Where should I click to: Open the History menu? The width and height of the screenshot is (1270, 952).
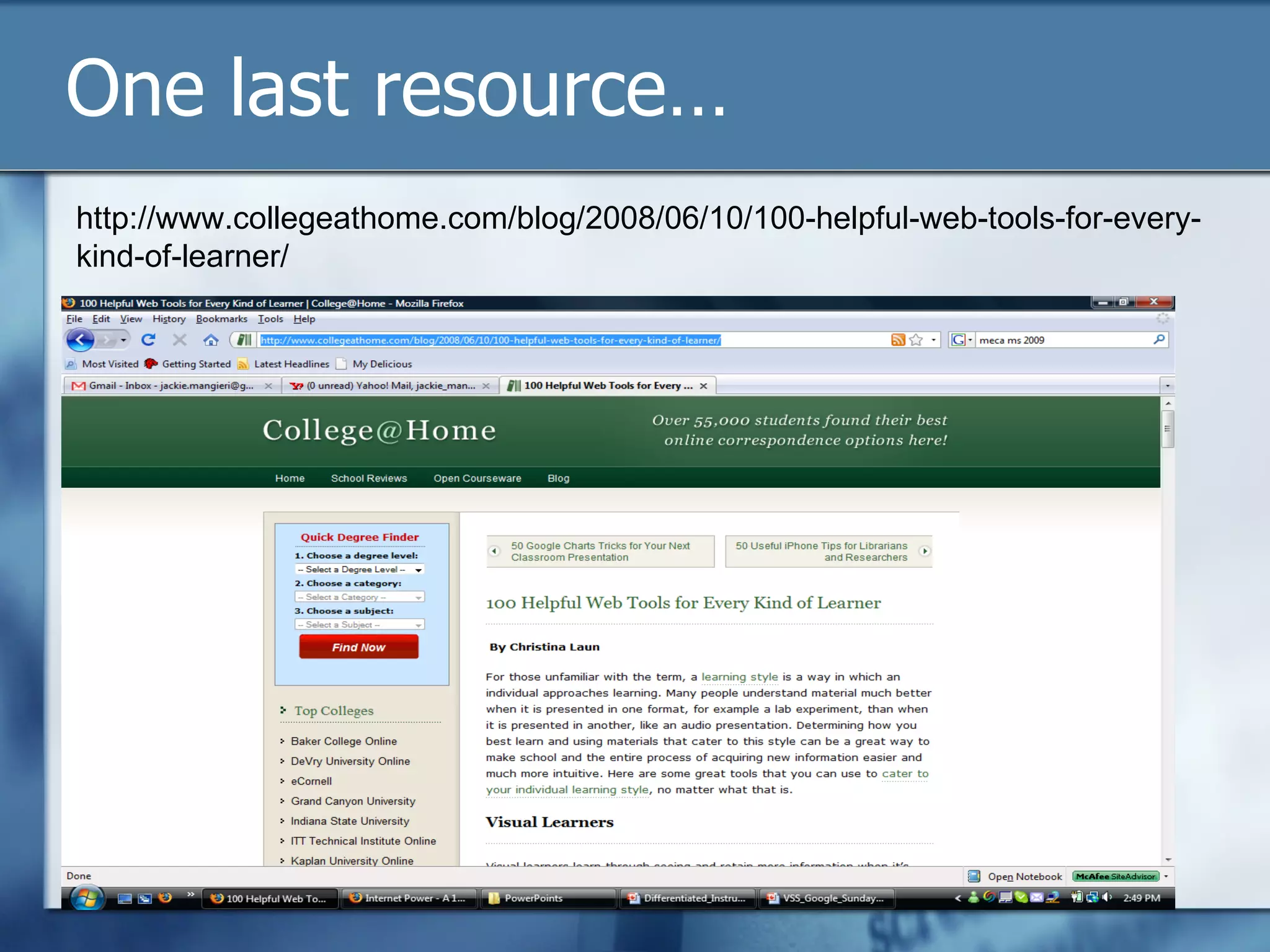click(x=169, y=319)
